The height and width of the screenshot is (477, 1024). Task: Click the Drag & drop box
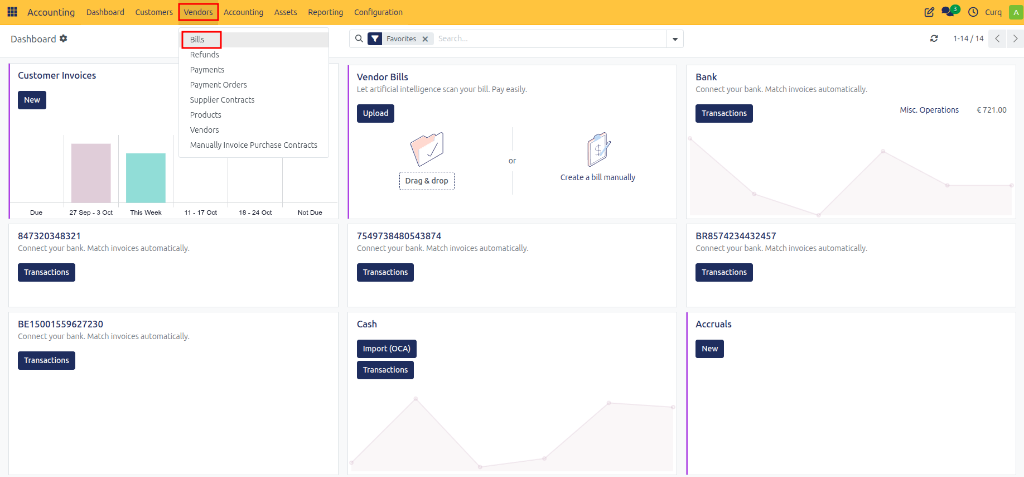click(426, 181)
